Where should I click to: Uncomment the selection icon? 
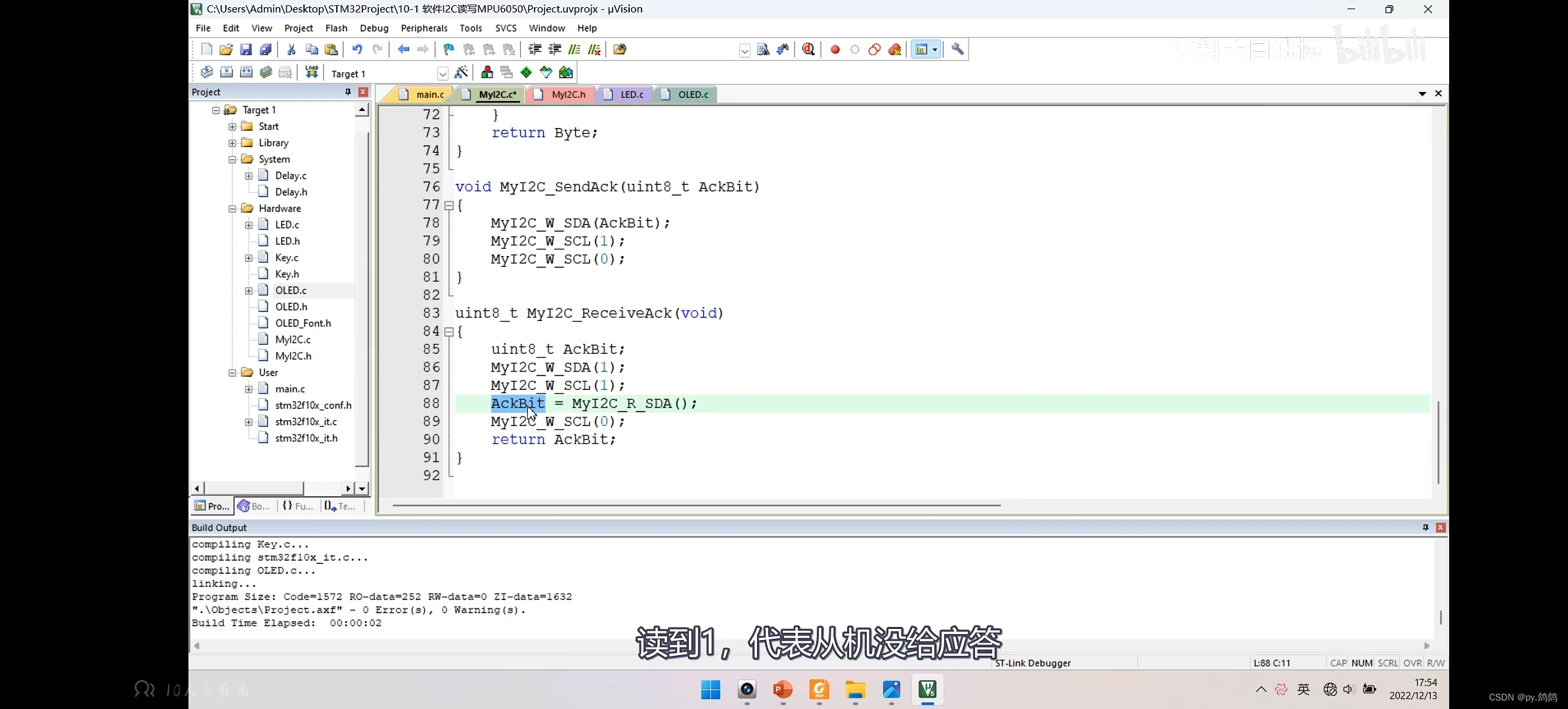pos(594,49)
